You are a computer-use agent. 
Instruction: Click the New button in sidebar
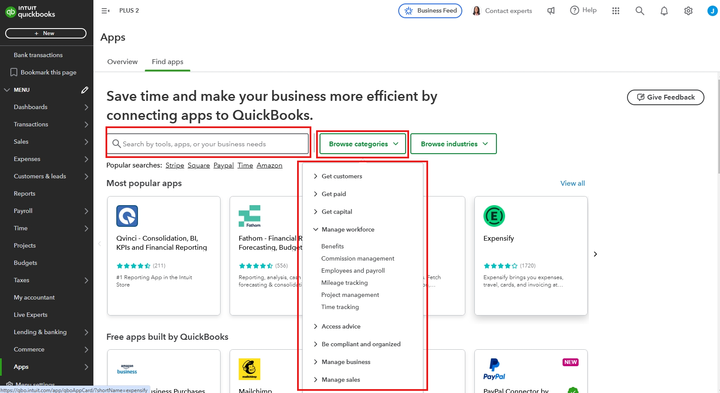point(45,33)
